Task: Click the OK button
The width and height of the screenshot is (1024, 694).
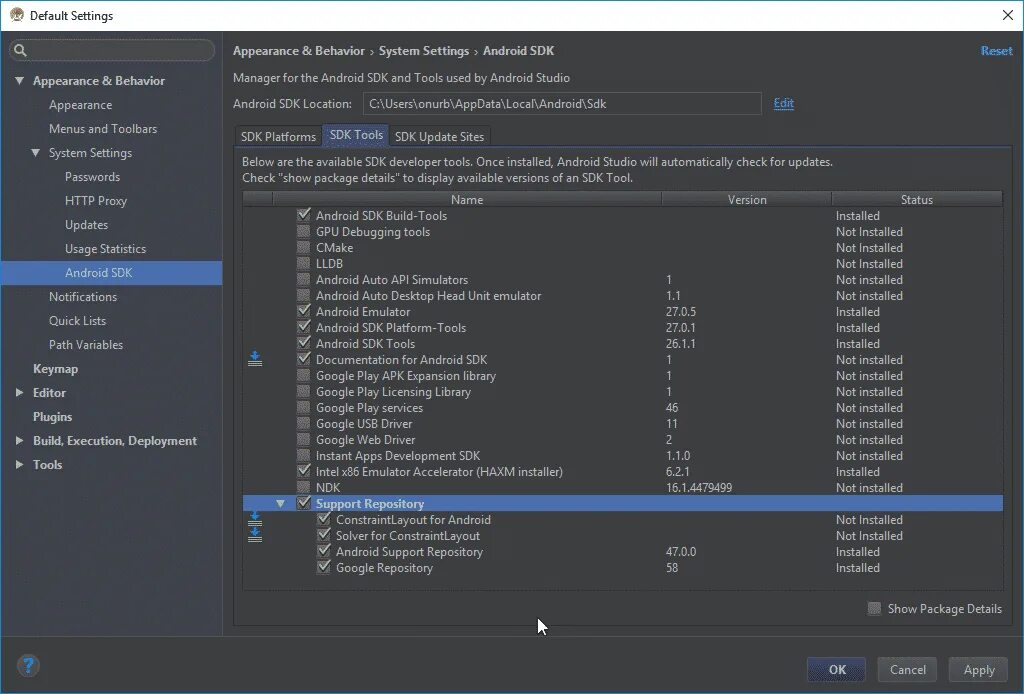Action: pyautogui.click(x=837, y=669)
